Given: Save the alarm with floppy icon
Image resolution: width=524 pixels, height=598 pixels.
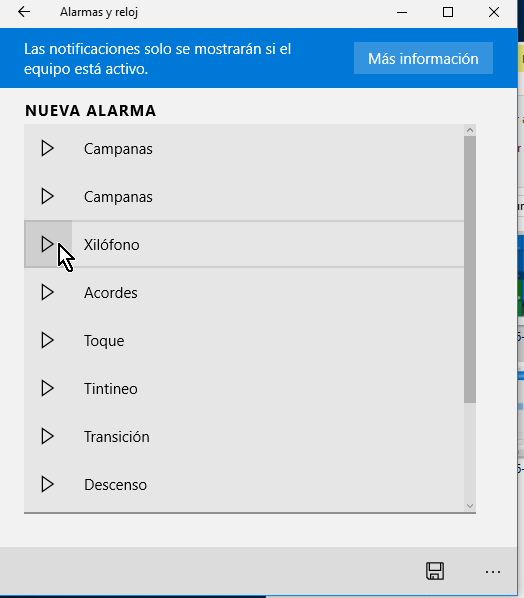Looking at the screenshot, I should [x=435, y=571].
